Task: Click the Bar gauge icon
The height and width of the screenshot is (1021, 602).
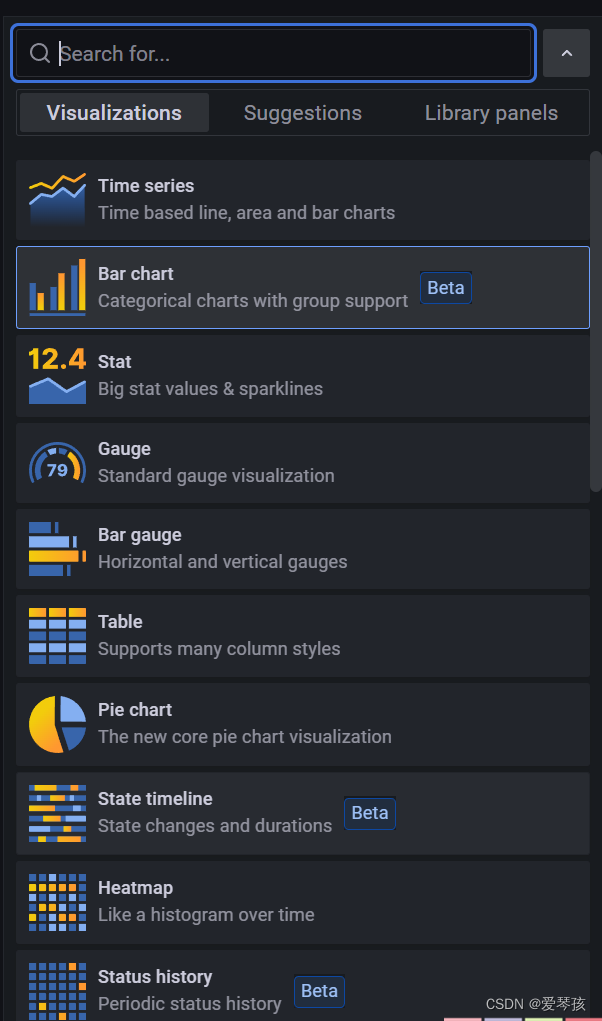Action: 56,548
